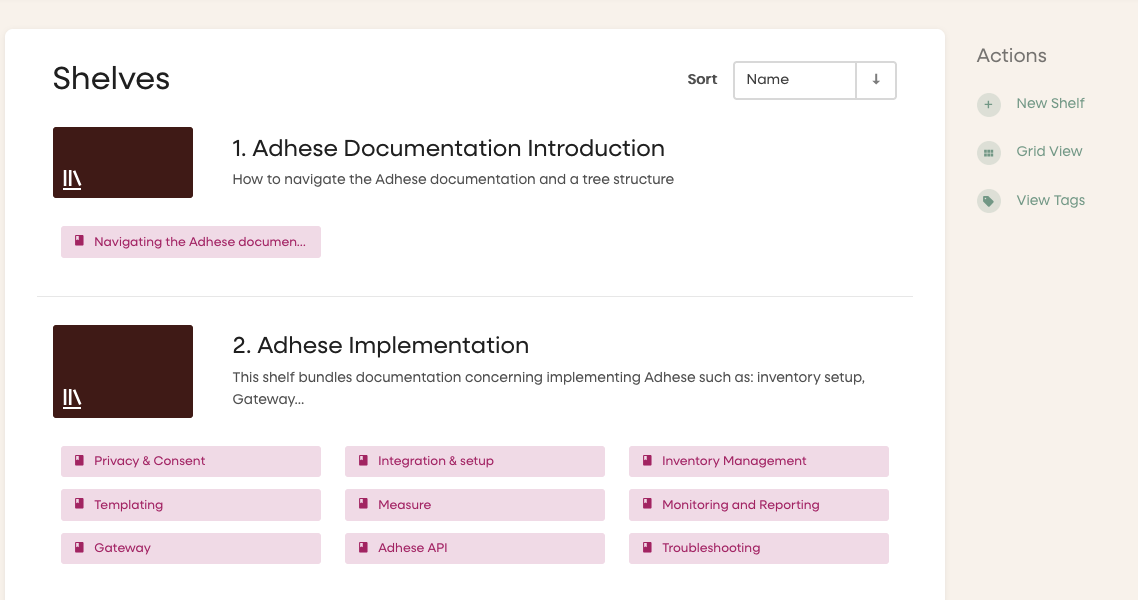The height and width of the screenshot is (600, 1138).
Task: Toggle sort direction arrow button
Action: (x=876, y=80)
